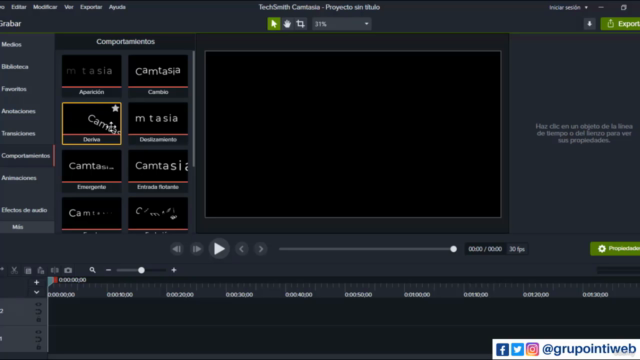Image resolution: width=640 pixels, height=360 pixels.
Task: Click the 00:00 / 00:00 time display
Action: pos(485,249)
